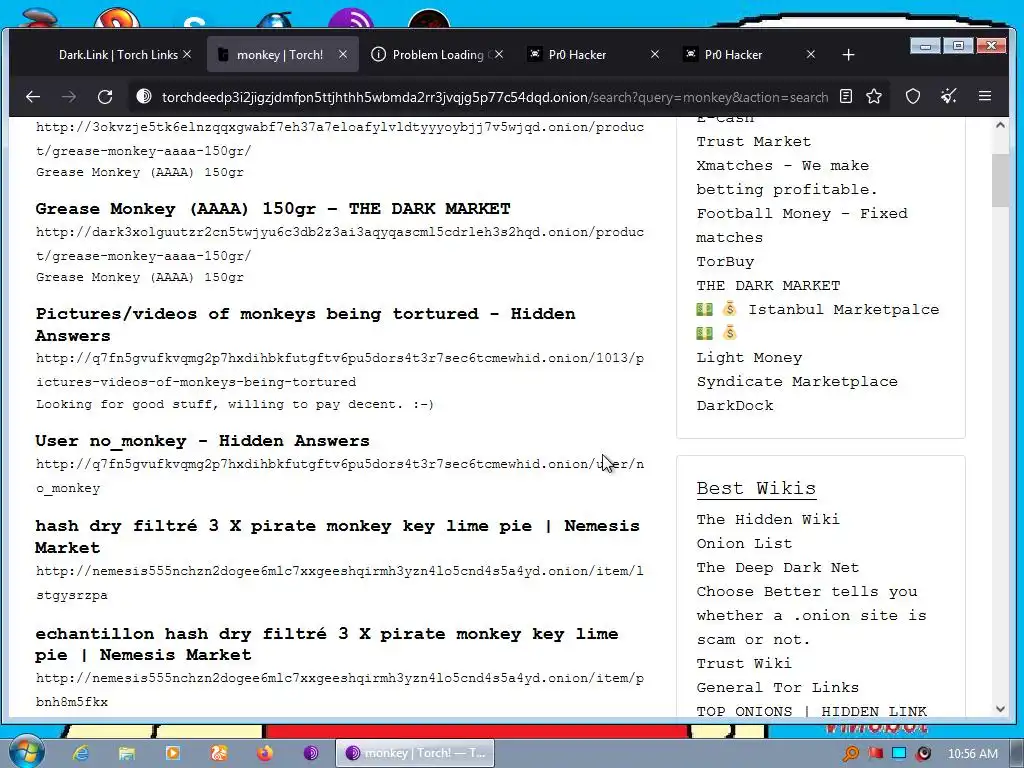Bookmark this page with the star icon
Image resolution: width=1024 pixels, height=768 pixels.
point(874,97)
